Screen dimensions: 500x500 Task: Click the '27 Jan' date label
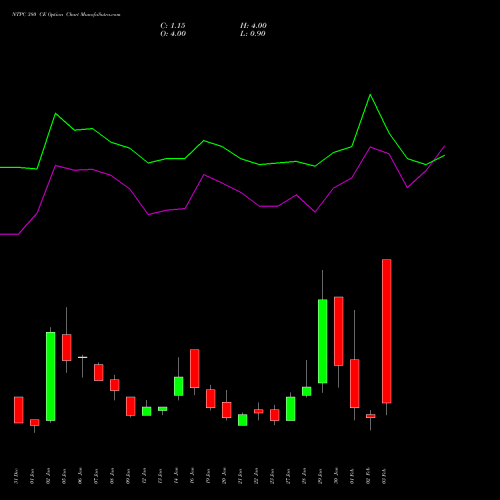289,476
